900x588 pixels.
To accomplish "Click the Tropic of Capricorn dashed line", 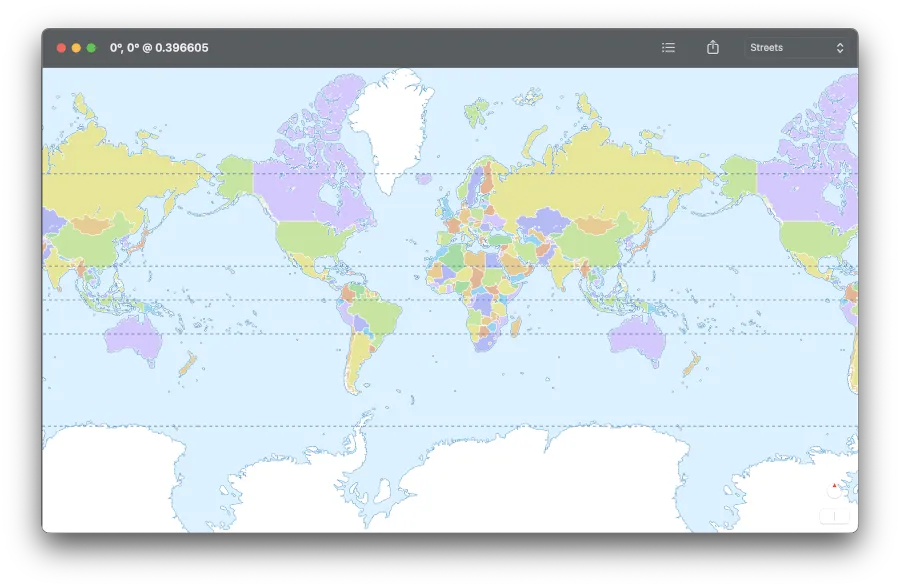I will click(x=250, y=334).
